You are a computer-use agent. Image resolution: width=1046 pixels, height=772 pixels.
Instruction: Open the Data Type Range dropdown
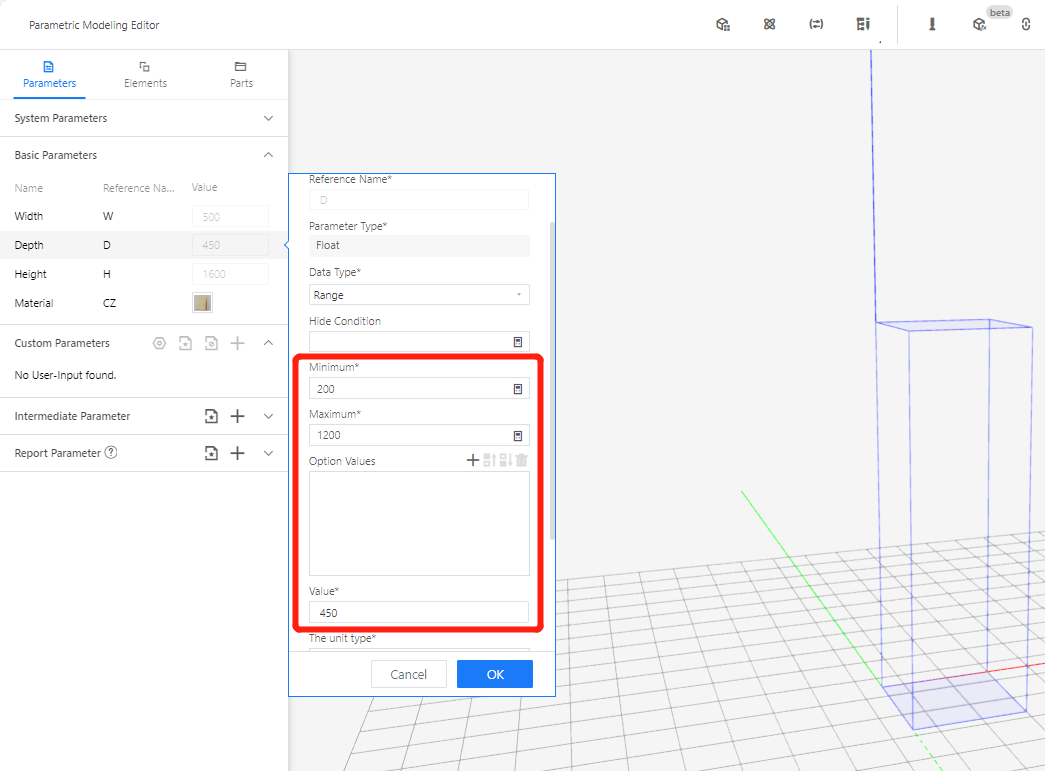point(419,295)
